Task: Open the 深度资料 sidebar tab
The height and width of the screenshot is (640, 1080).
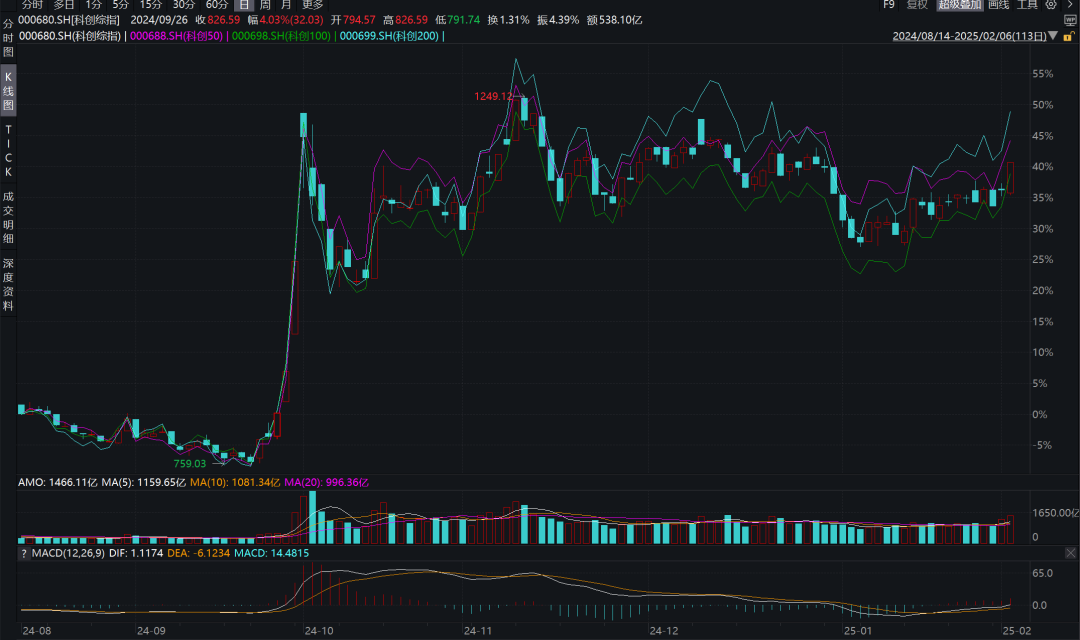Action: point(8,285)
